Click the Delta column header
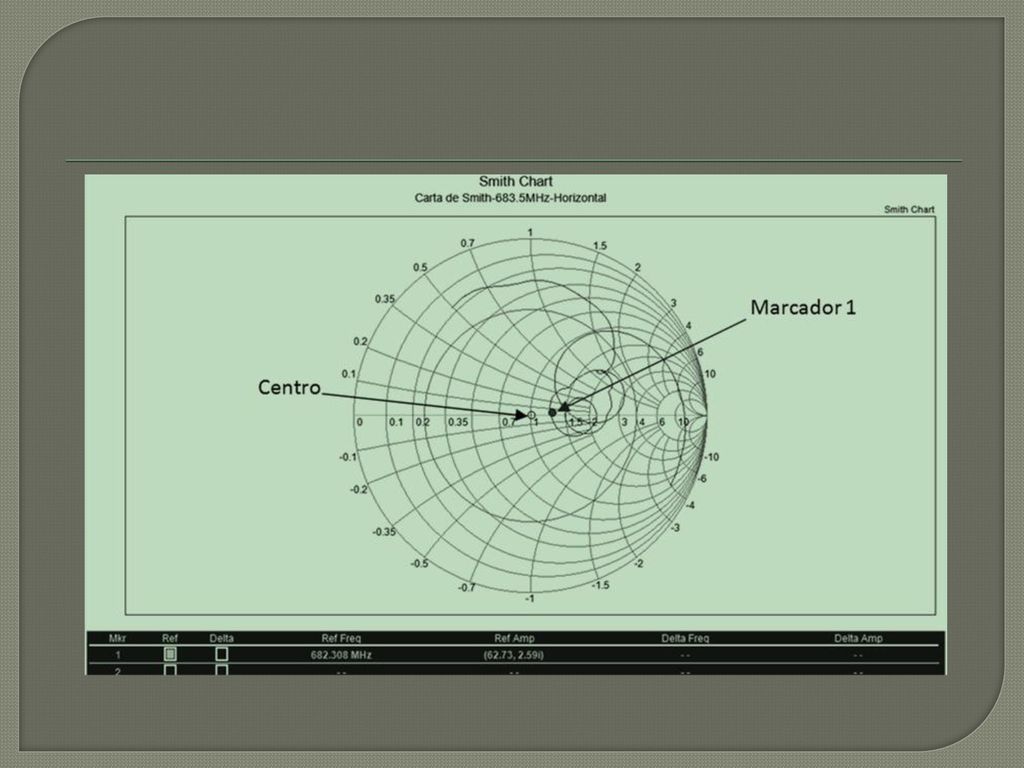The width and height of the screenshot is (1024, 768). tap(221, 638)
